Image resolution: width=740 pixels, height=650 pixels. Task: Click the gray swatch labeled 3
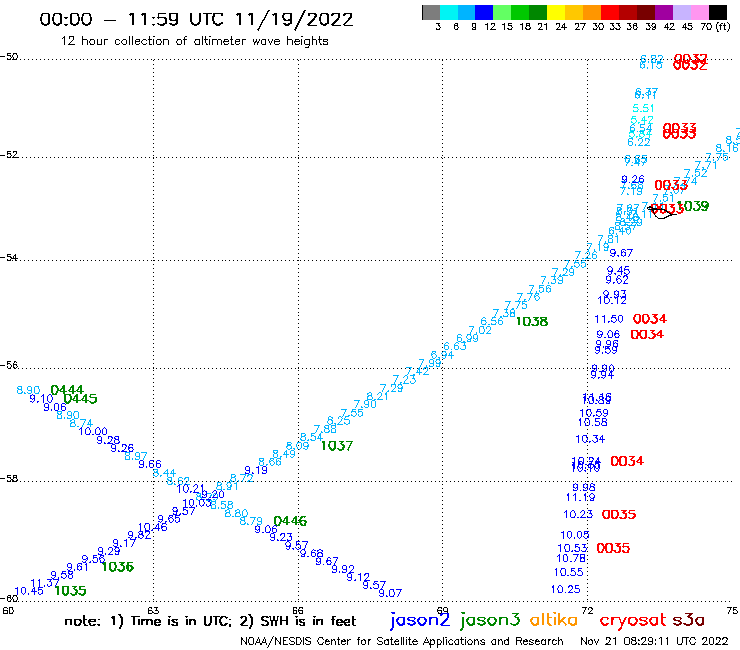(431, 12)
